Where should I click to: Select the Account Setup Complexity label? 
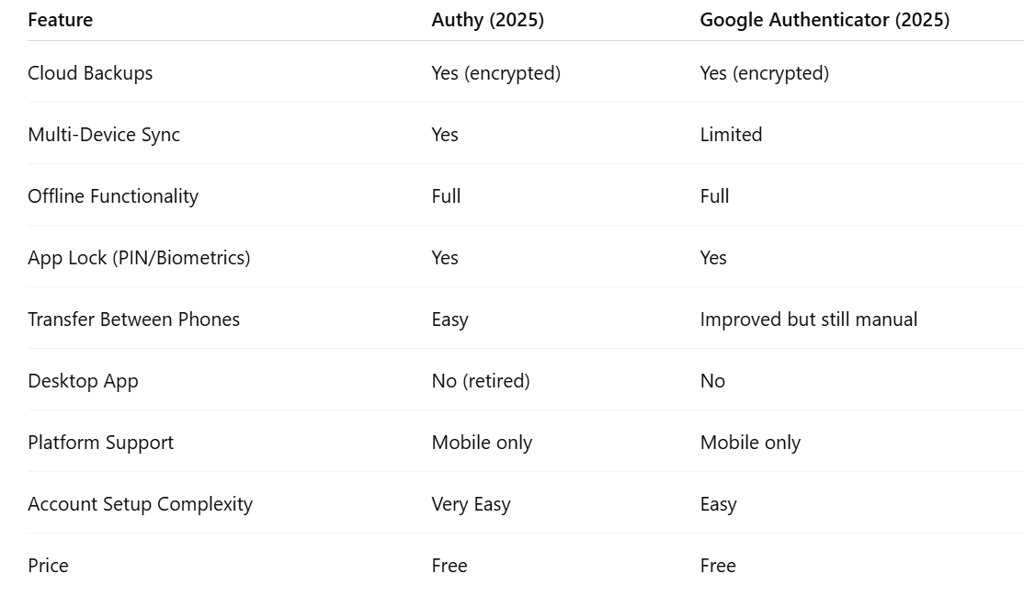(x=140, y=504)
